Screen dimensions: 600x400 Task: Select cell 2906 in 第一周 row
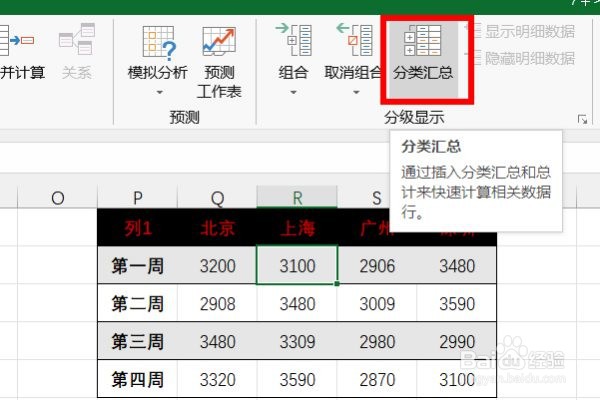[x=377, y=265]
